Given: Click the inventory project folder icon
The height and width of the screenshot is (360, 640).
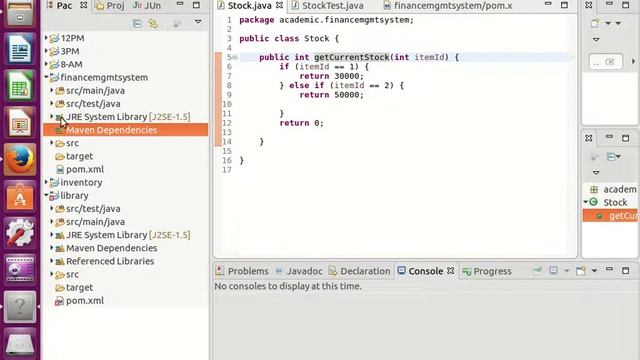Looking at the screenshot, I should (x=54, y=182).
